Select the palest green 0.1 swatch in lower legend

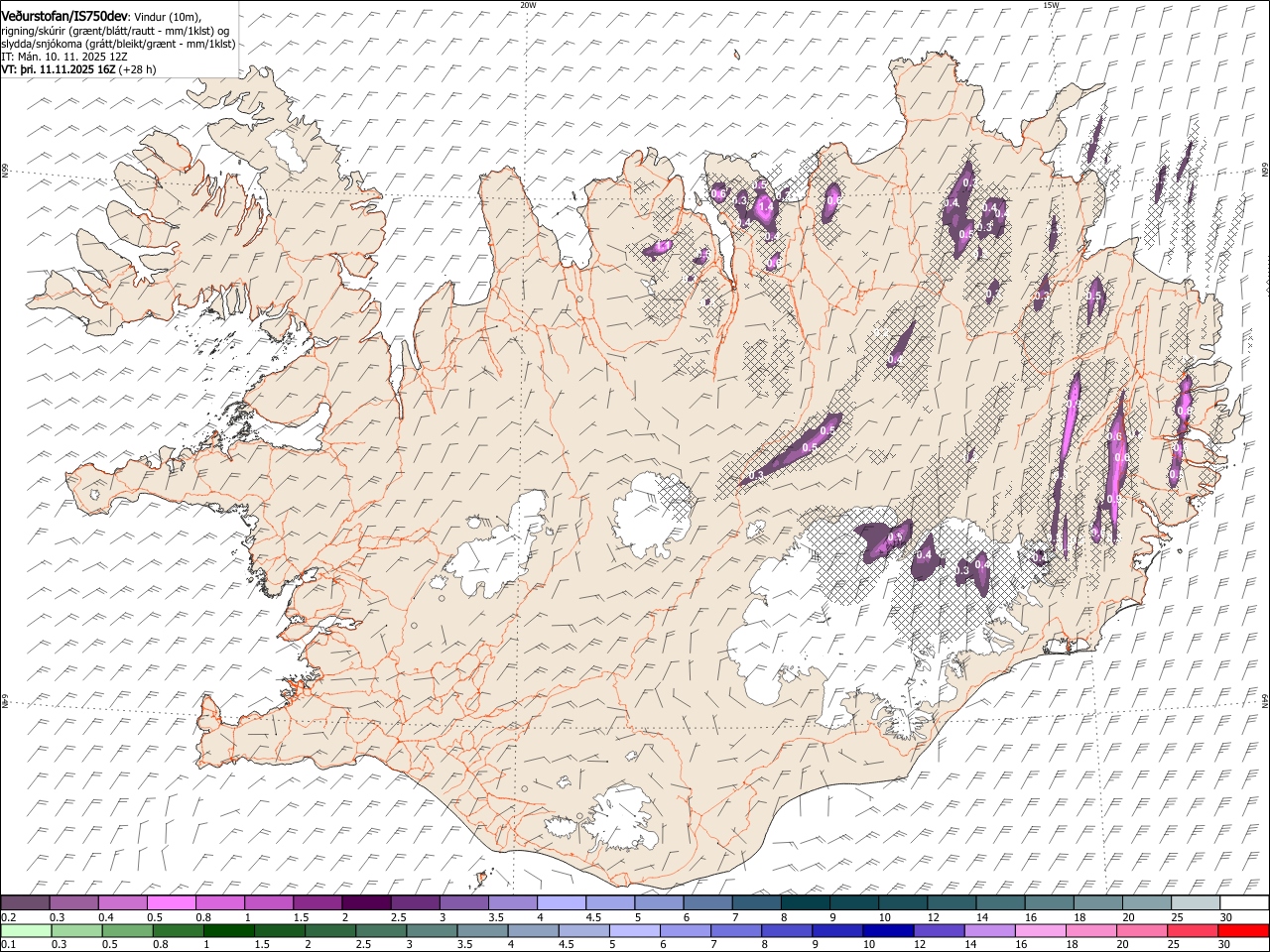click(x=26, y=931)
